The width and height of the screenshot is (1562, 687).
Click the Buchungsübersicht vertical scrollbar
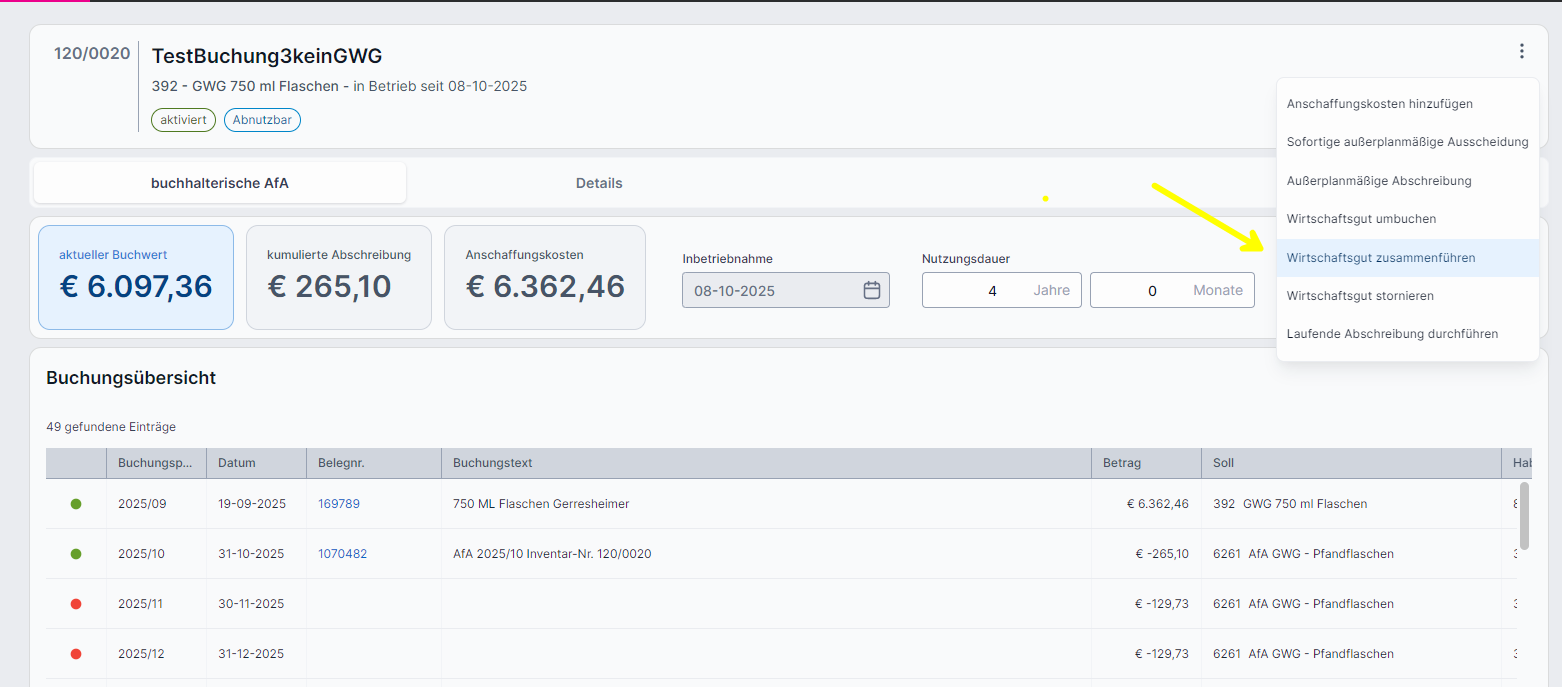1523,515
